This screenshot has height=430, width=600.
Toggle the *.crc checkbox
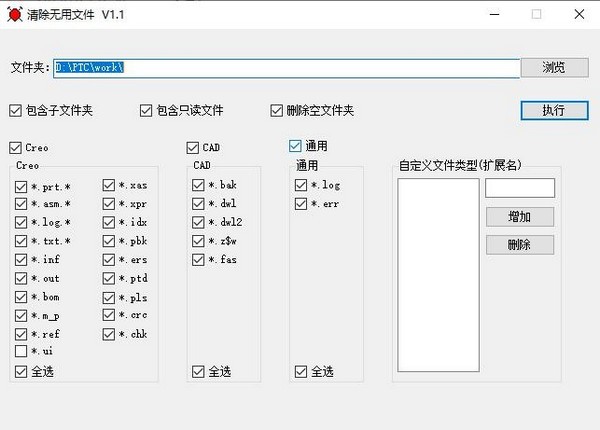pyautogui.click(x=109, y=315)
